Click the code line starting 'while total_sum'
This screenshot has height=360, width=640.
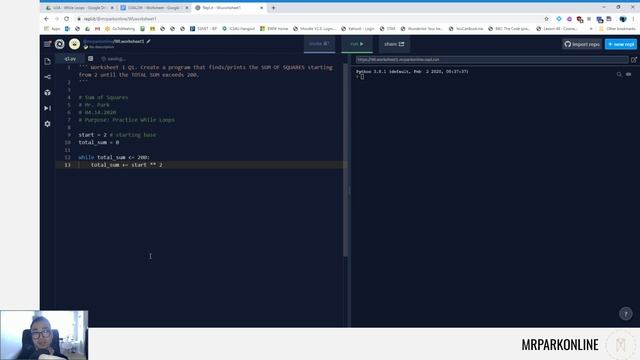pyautogui.click(x=114, y=157)
